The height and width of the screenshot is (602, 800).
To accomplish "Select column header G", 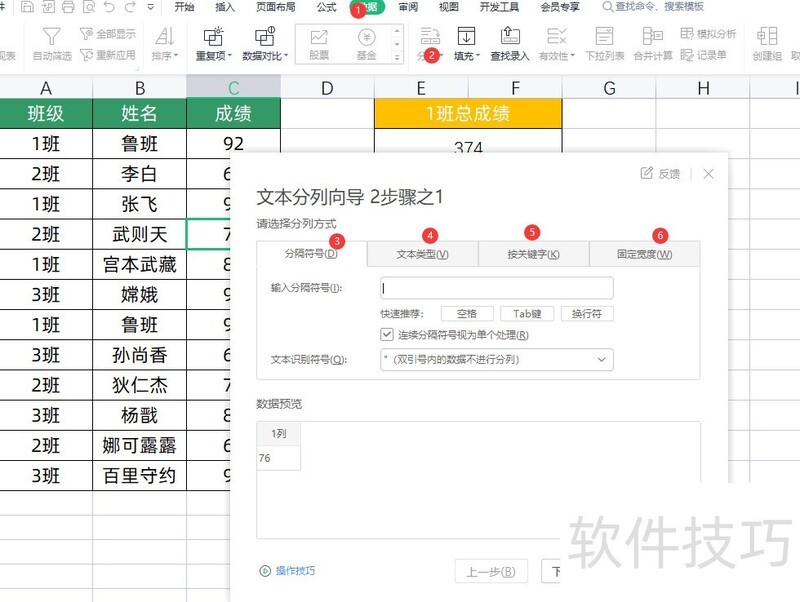I will pos(609,88).
